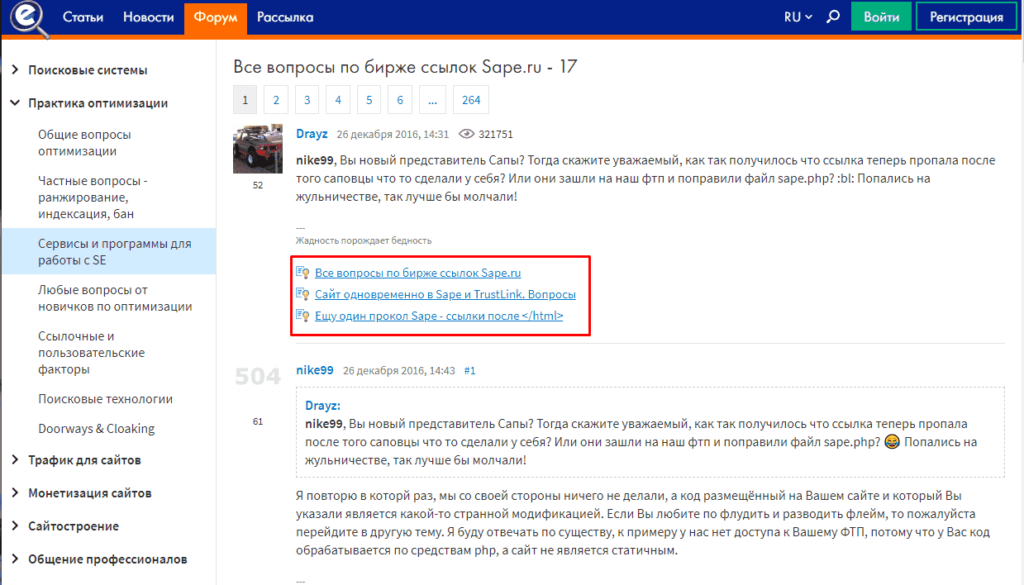This screenshot has width=1024, height=585.
Task: Open the search magnifier in header
Action: point(833,17)
